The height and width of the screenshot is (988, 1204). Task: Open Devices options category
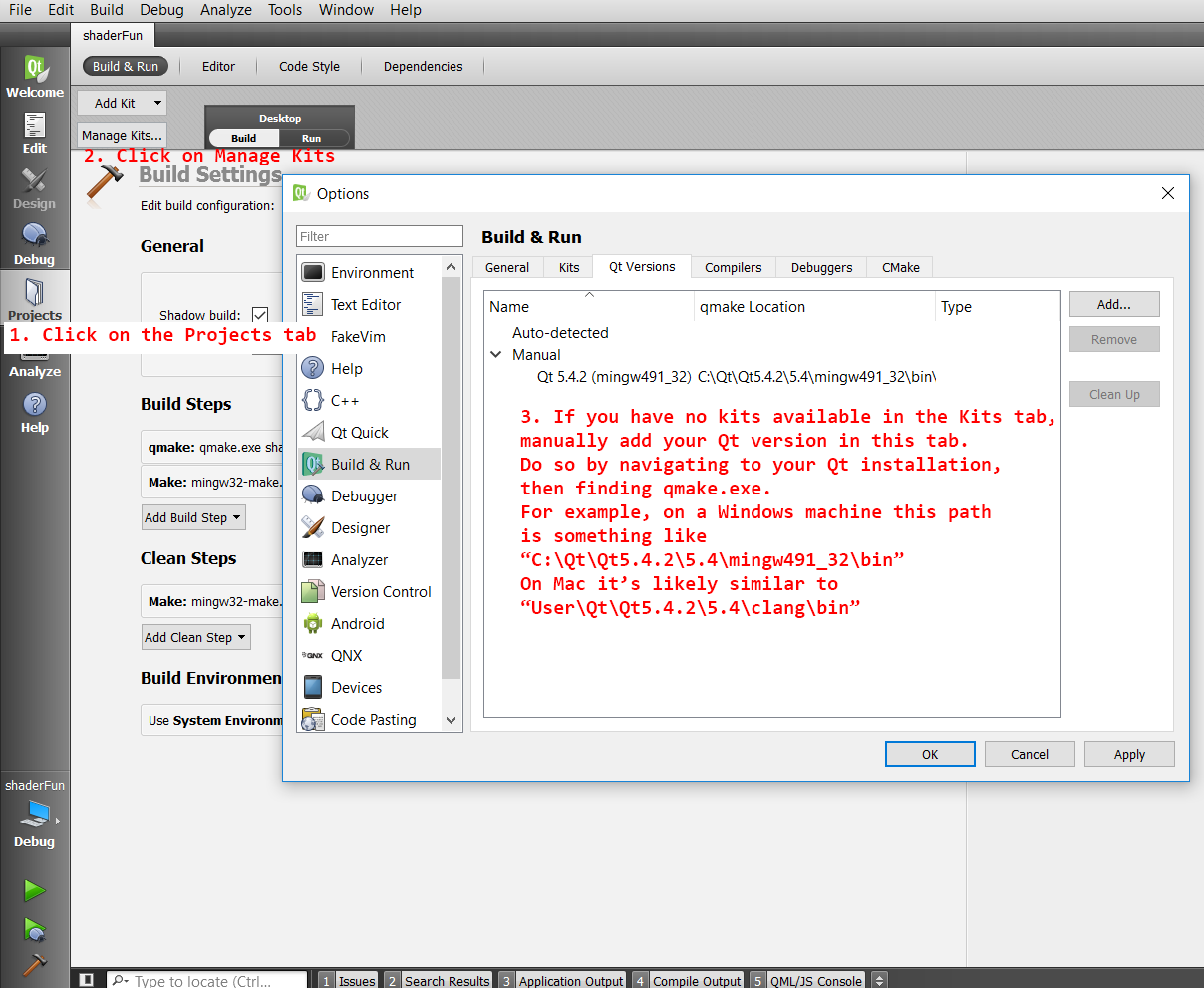pyautogui.click(x=369, y=688)
